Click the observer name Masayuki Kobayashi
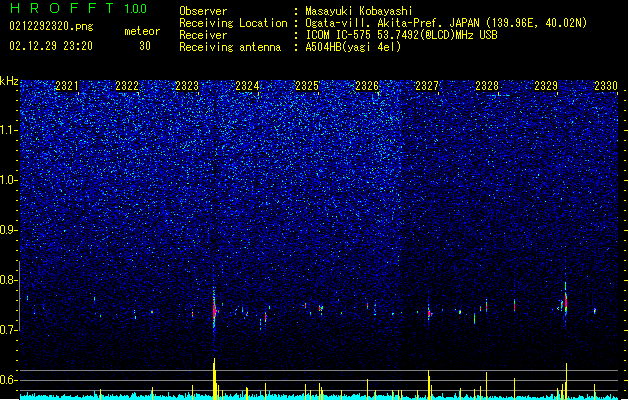The height and width of the screenshot is (400, 629). [x=359, y=11]
